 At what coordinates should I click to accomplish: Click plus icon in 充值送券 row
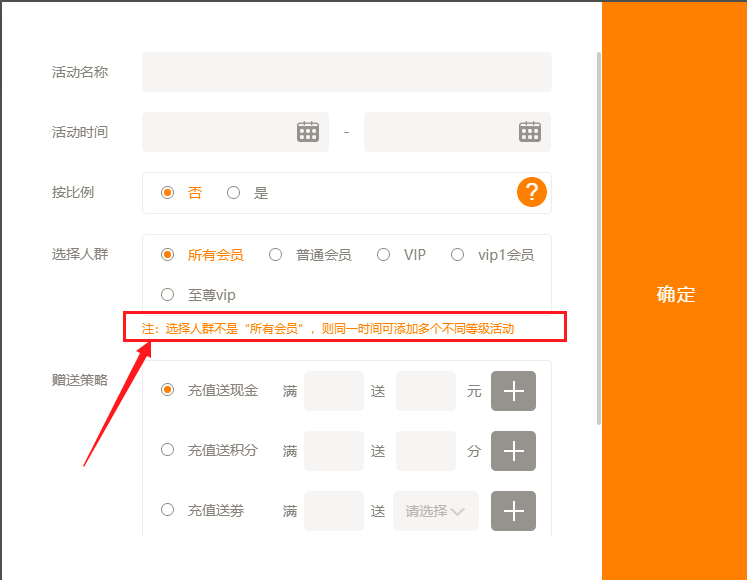513,511
